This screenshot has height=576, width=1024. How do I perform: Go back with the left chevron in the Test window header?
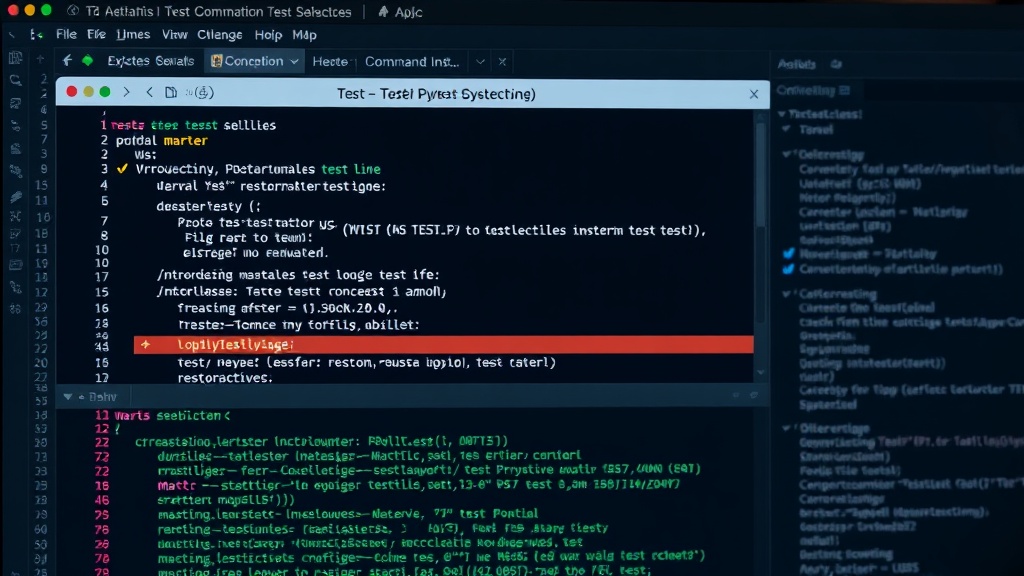point(150,92)
